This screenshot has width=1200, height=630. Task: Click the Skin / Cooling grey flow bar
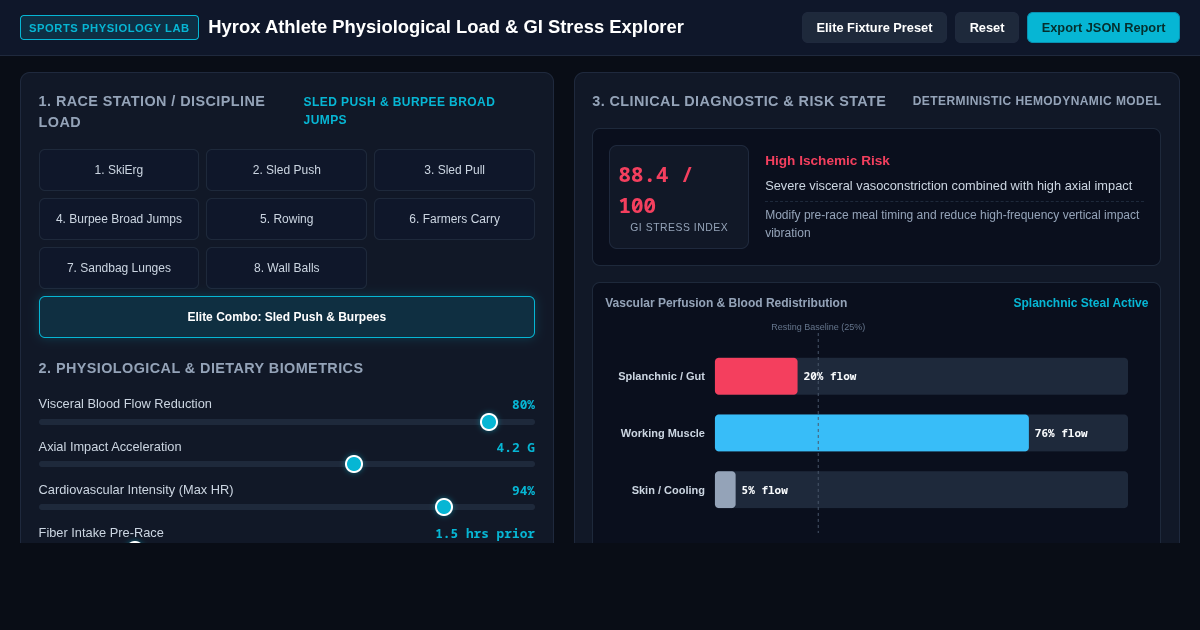point(725,490)
